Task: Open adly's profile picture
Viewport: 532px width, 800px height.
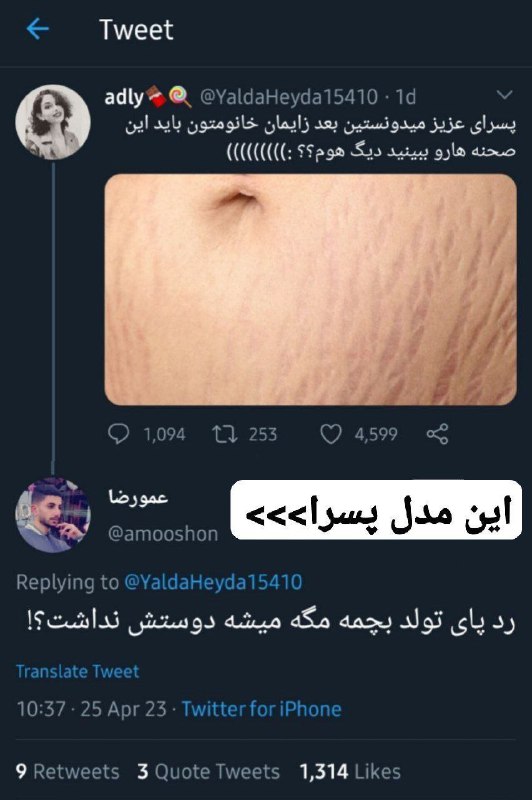Action: point(53,122)
